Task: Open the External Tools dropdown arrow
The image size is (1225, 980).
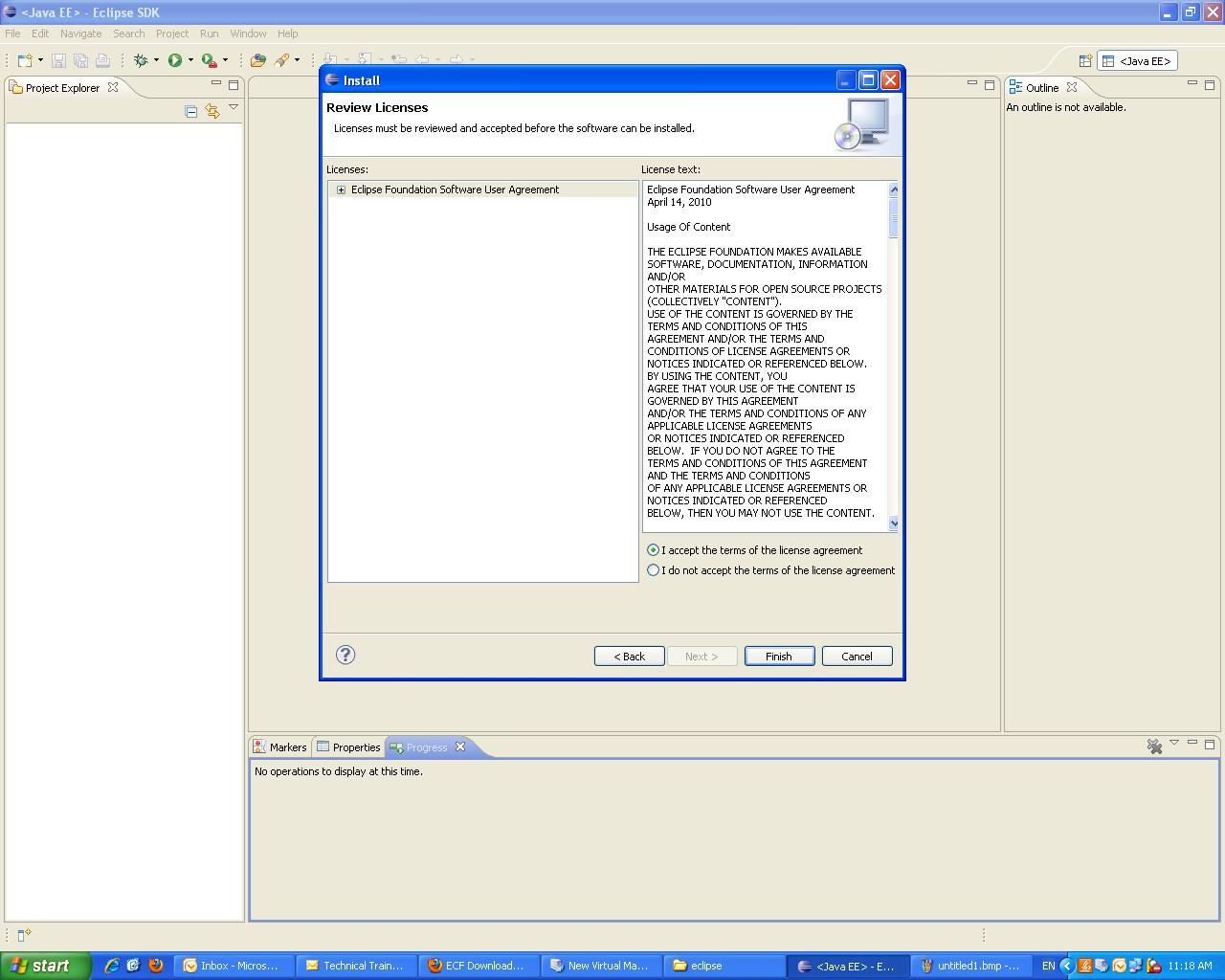Action: coord(225,60)
